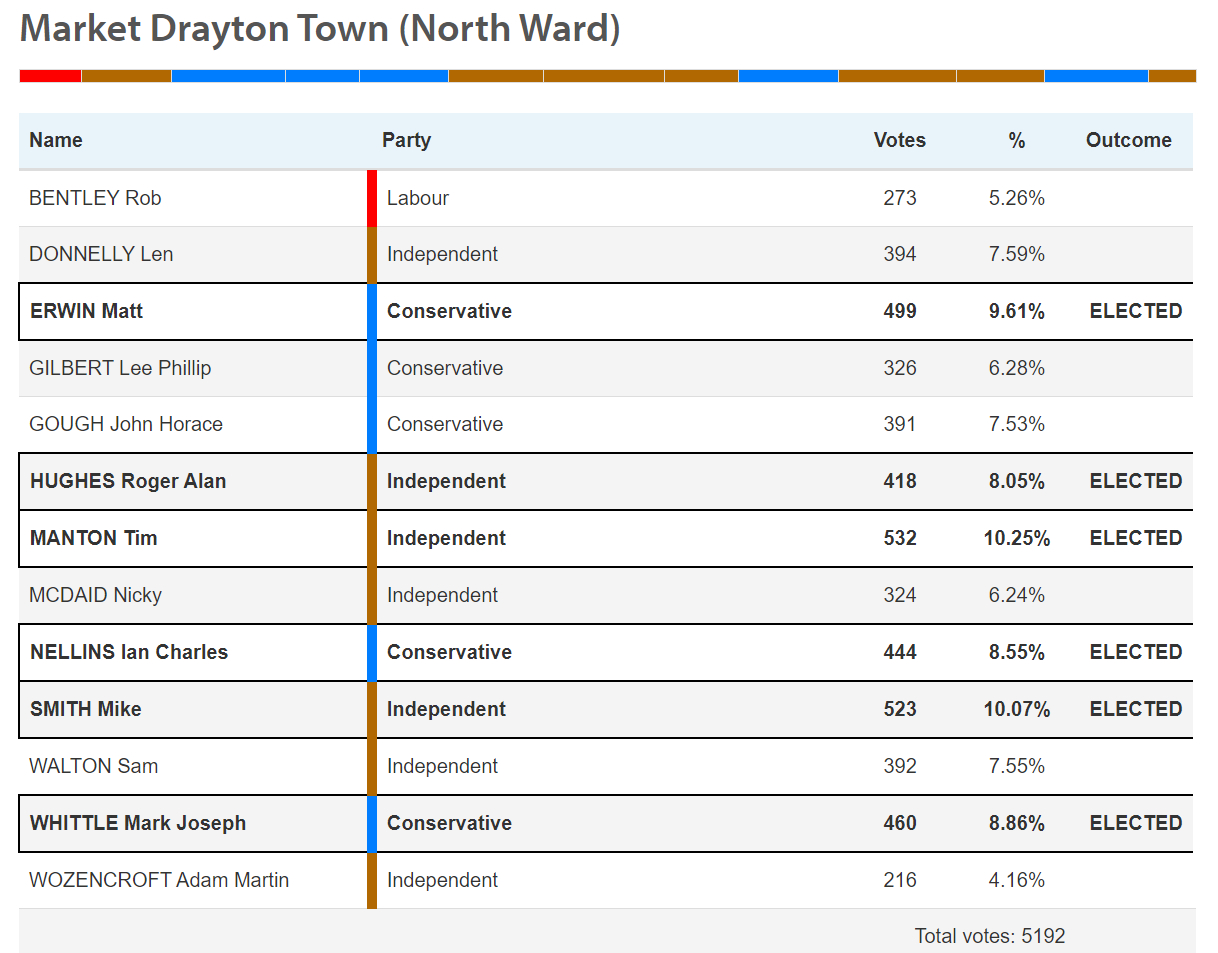Screen dimensions: 1218x953
Task: Click blue color strip beside ERWIN Matt's party
Action: tap(372, 311)
